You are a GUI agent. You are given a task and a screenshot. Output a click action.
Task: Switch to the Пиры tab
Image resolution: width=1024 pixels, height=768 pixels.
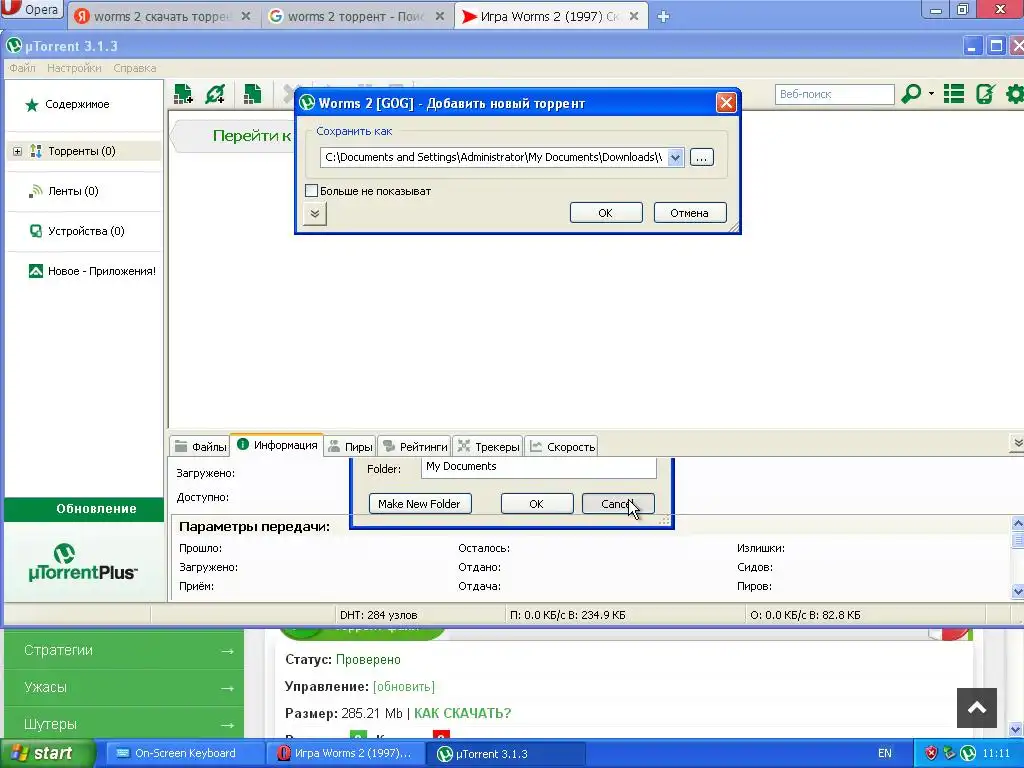pyautogui.click(x=350, y=447)
